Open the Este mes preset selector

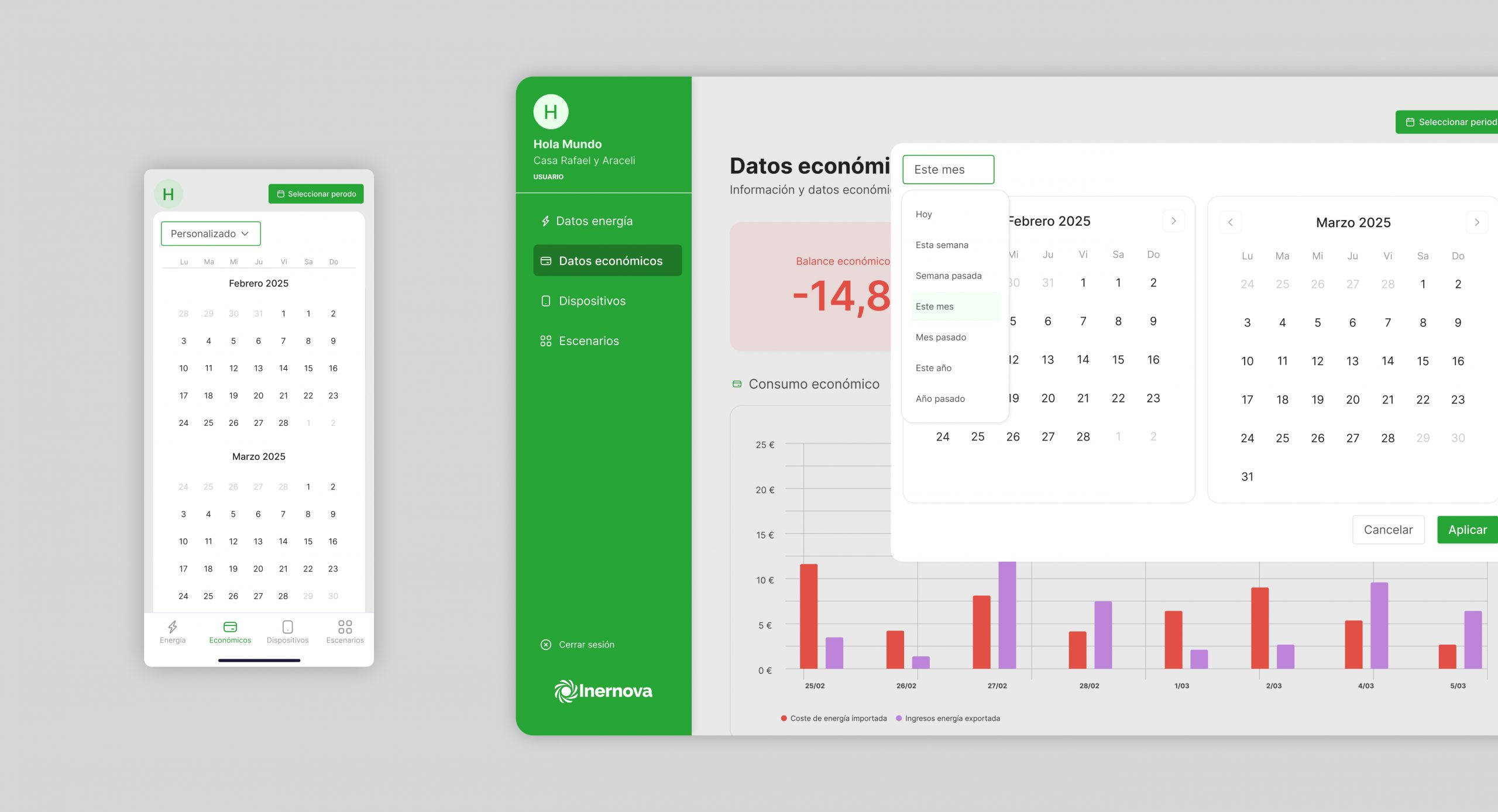pos(948,170)
